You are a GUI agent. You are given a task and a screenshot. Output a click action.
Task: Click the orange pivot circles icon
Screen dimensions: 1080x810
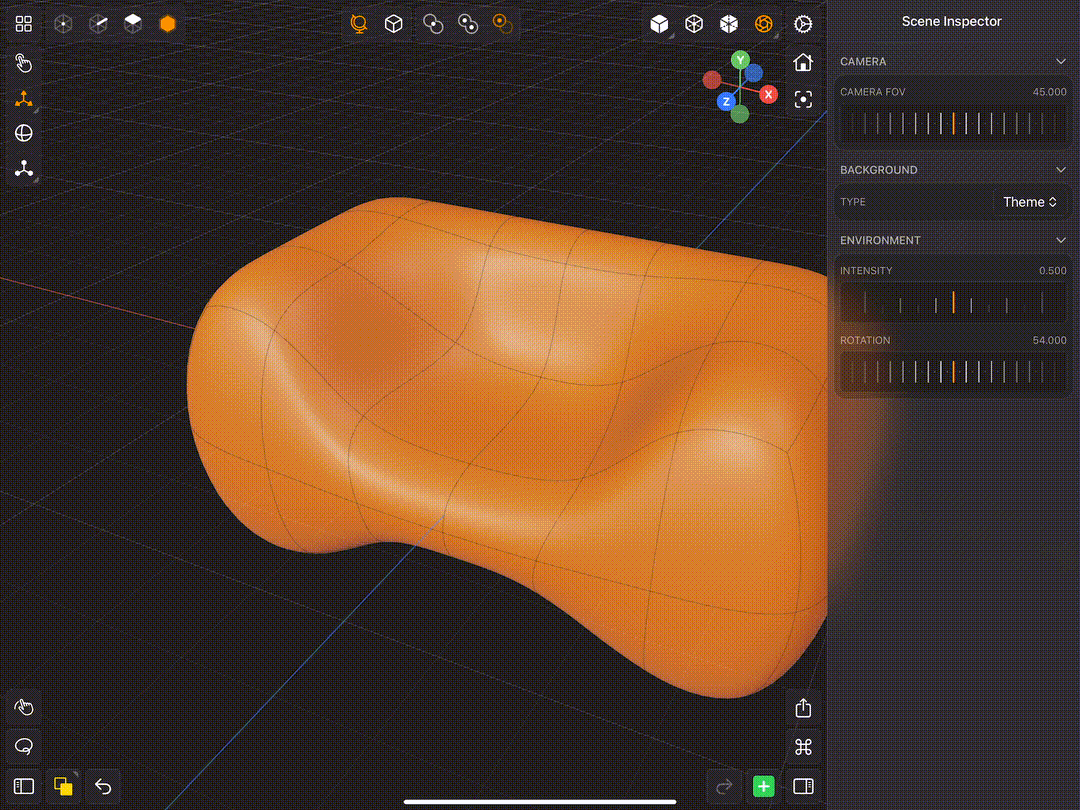tap(503, 24)
